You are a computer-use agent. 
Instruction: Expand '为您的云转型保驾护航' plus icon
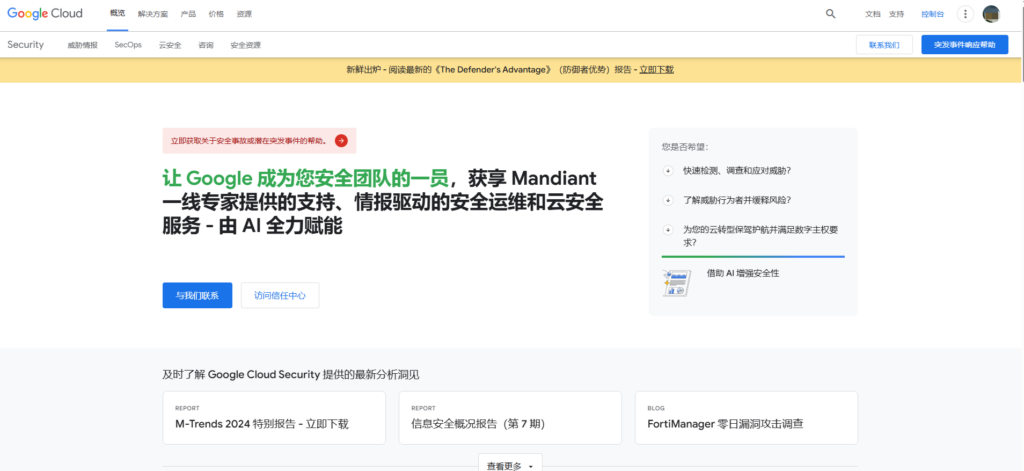tap(668, 229)
